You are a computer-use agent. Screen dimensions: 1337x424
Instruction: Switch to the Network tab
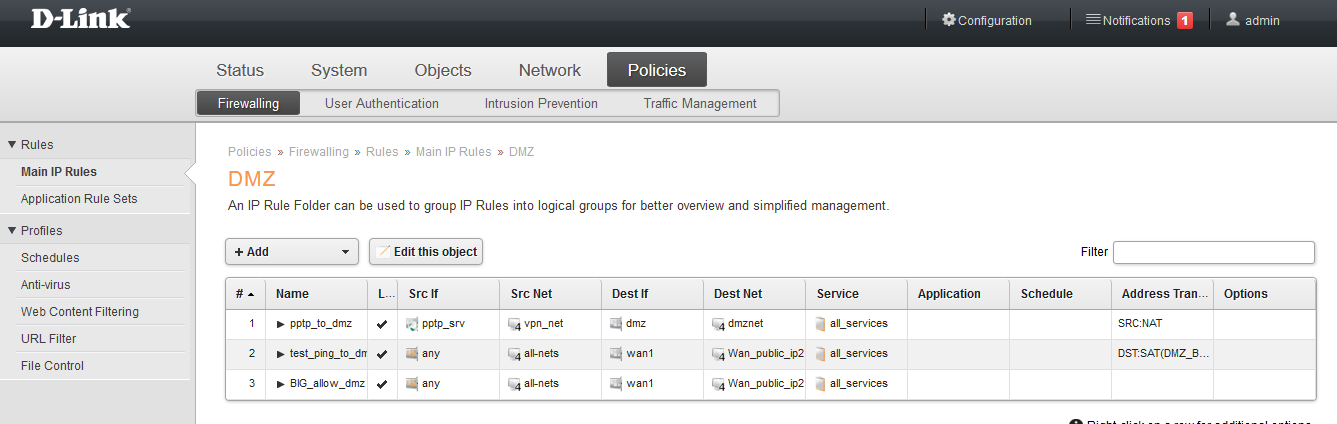pyautogui.click(x=549, y=70)
